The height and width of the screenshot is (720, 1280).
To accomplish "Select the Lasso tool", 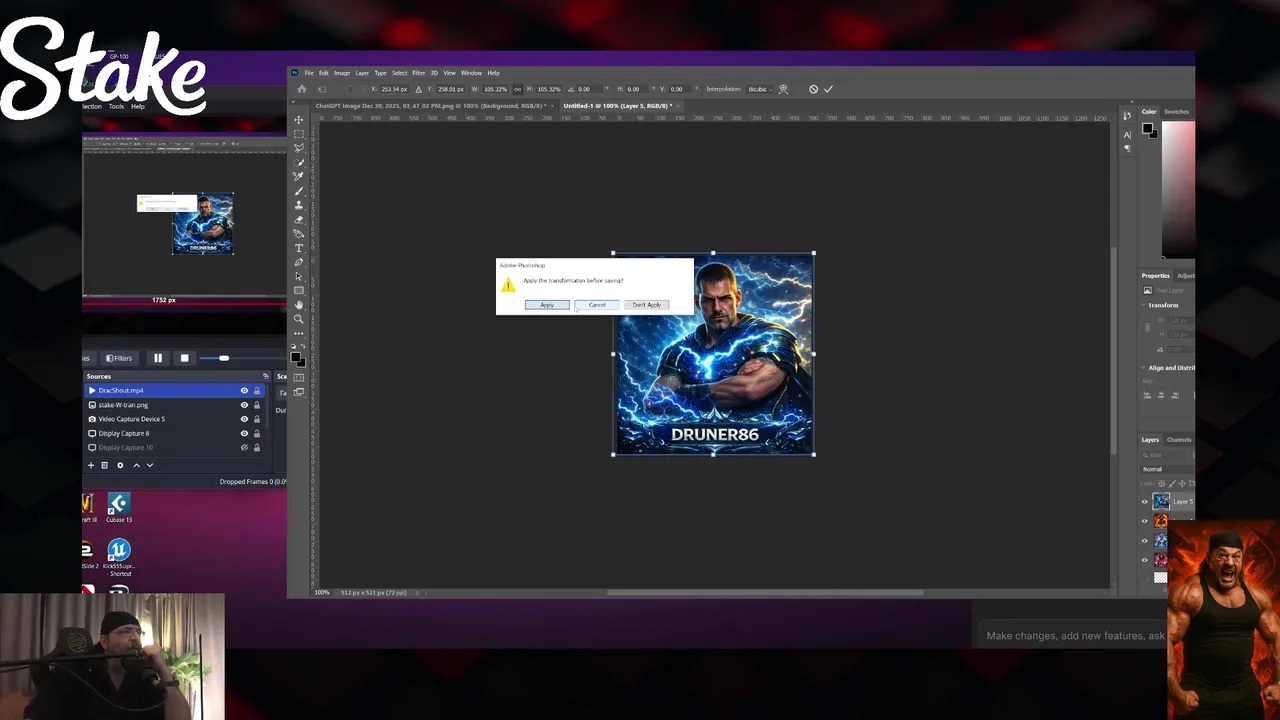I will click(x=298, y=148).
